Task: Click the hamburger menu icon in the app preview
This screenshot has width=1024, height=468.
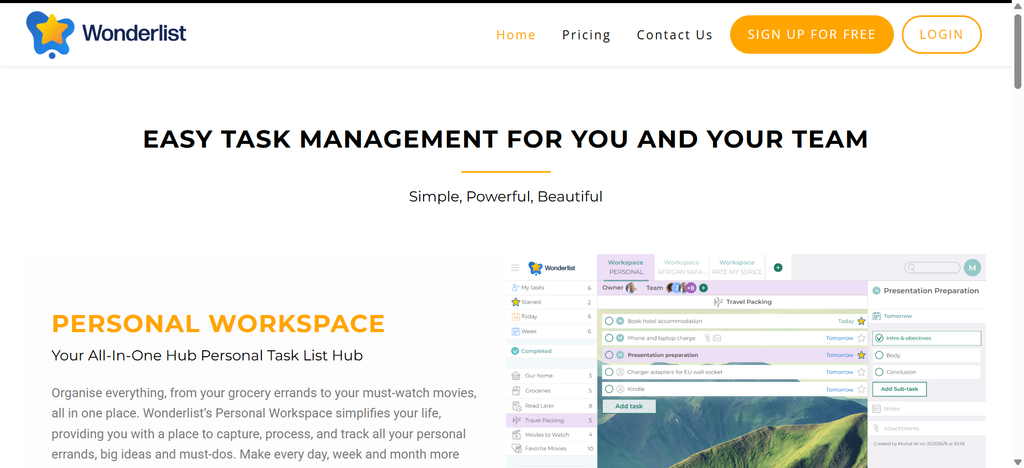Action: (515, 268)
